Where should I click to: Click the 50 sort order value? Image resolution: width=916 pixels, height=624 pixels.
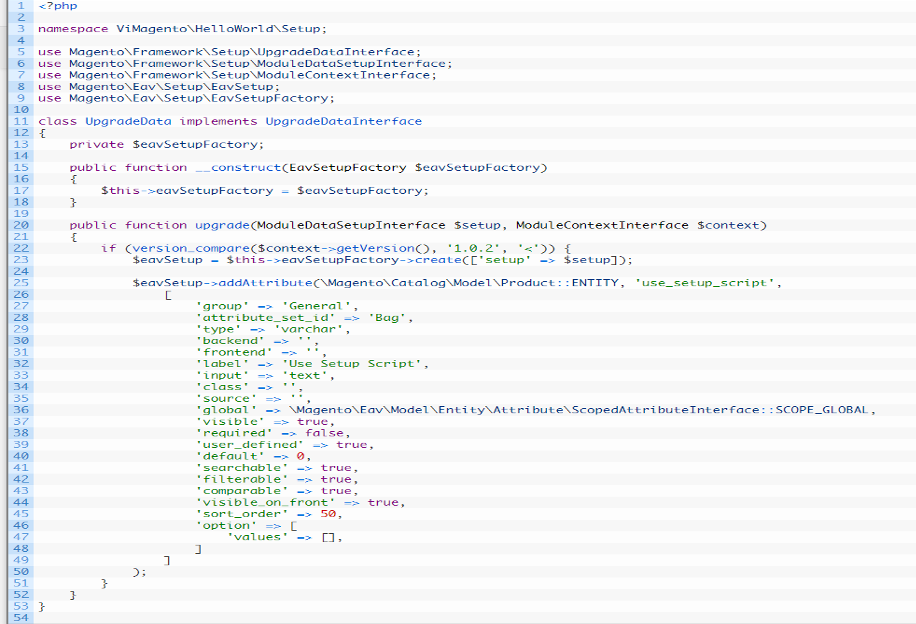pyautogui.click(x=328, y=514)
